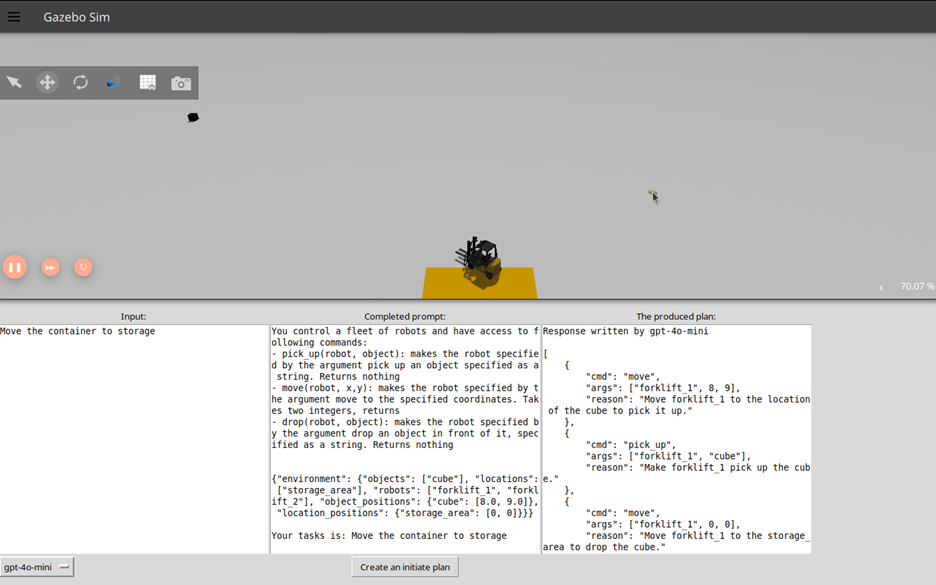Reset the simulation with the restart icon

[x=83, y=267]
